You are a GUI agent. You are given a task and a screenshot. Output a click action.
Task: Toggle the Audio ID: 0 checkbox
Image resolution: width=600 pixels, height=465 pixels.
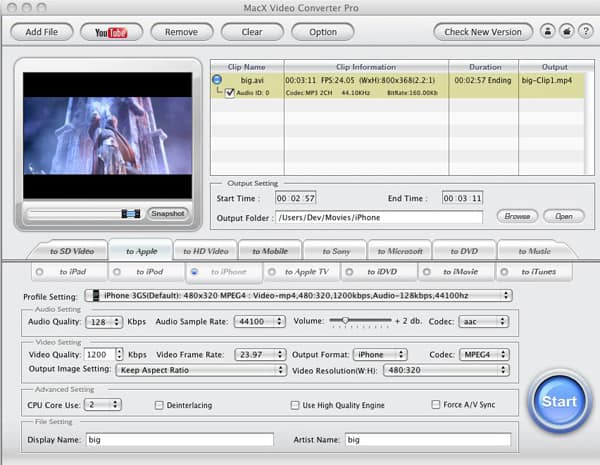tap(230, 93)
